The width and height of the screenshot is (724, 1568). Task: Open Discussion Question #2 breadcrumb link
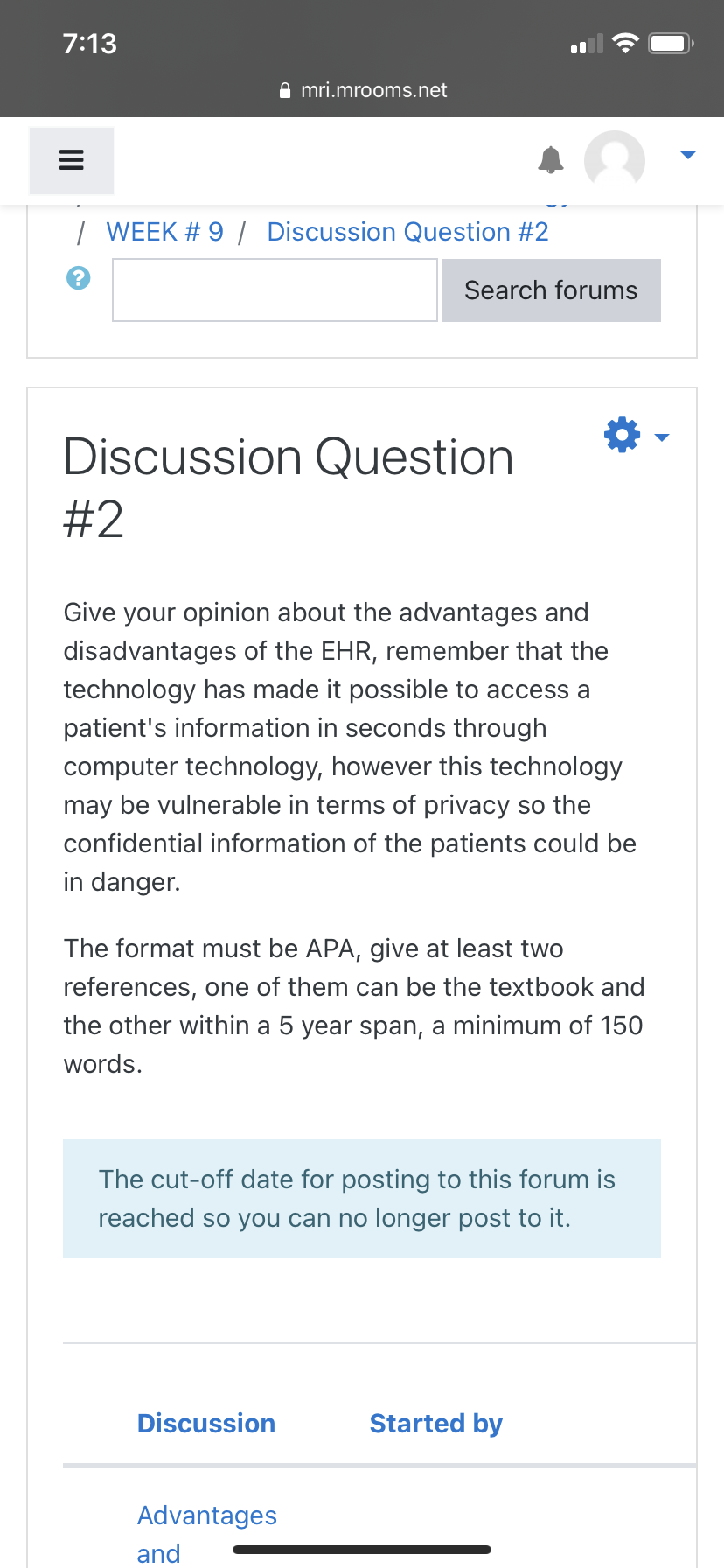tap(407, 232)
